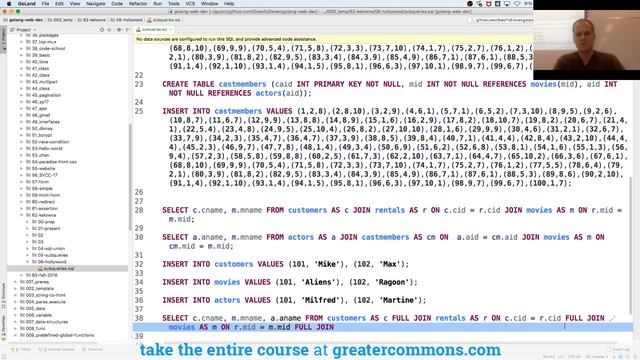Open the Event Log panel
Image resolution: width=640 pixels, height=360 pixels.
[618, 349]
